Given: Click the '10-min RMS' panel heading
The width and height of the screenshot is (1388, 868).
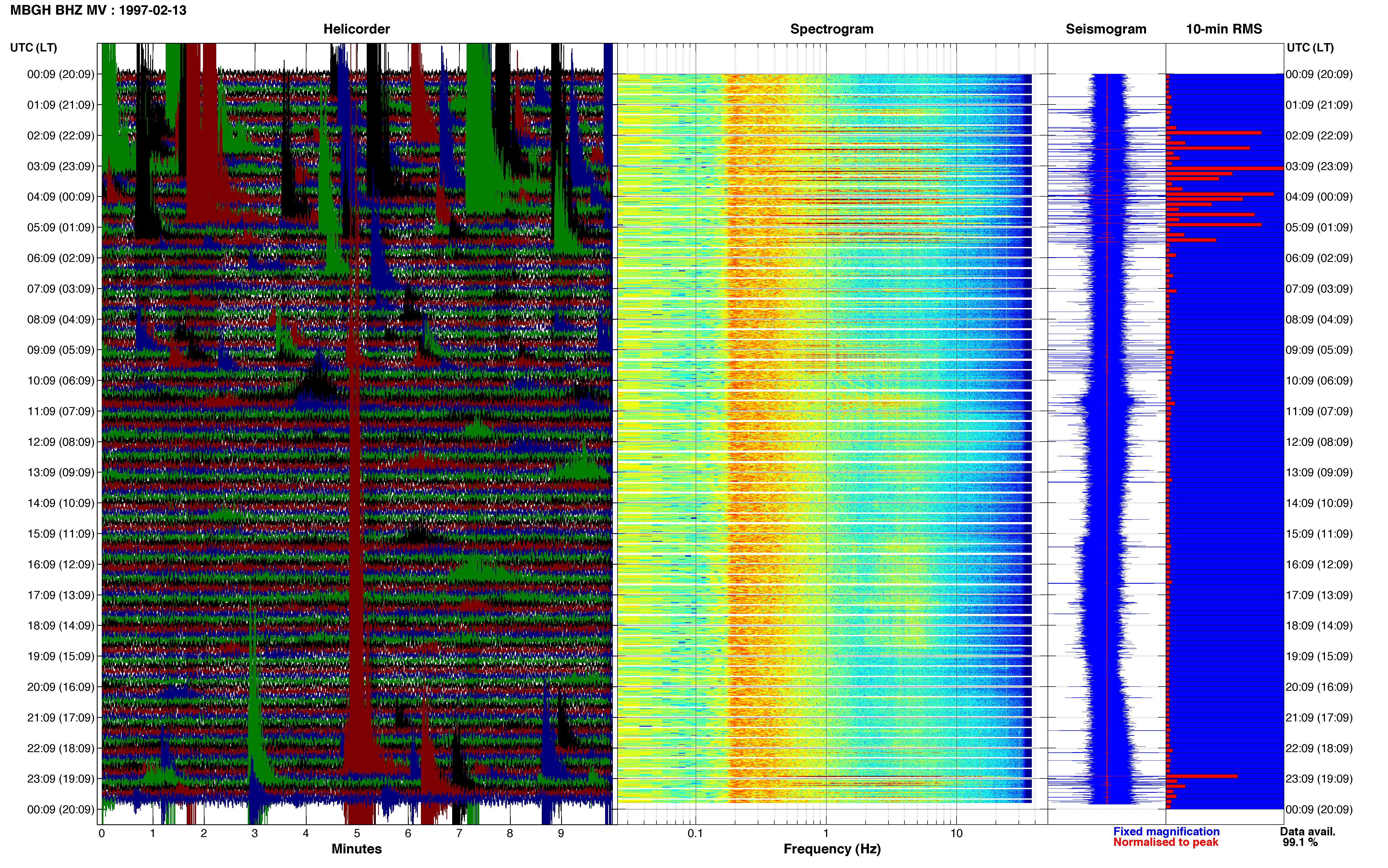Looking at the screenshot, I should (x=1224, y=29).
